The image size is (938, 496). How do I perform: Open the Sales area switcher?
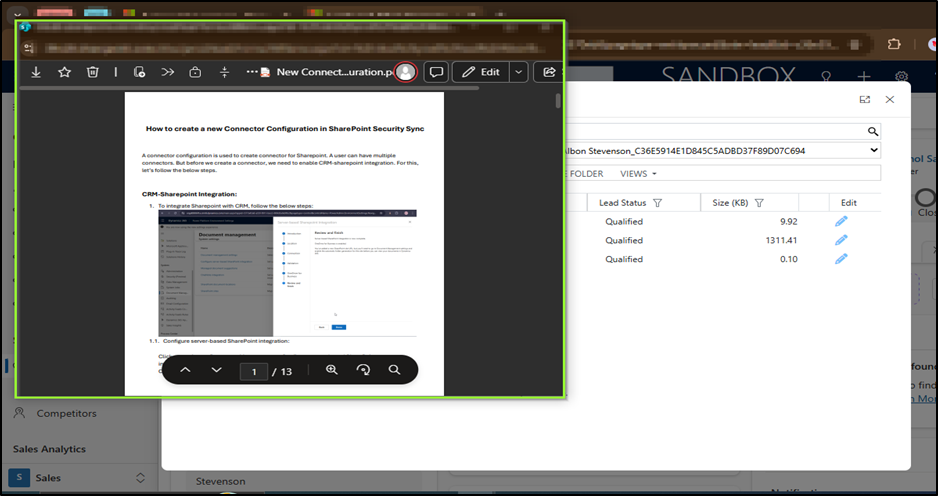click(x=140, y=478)
